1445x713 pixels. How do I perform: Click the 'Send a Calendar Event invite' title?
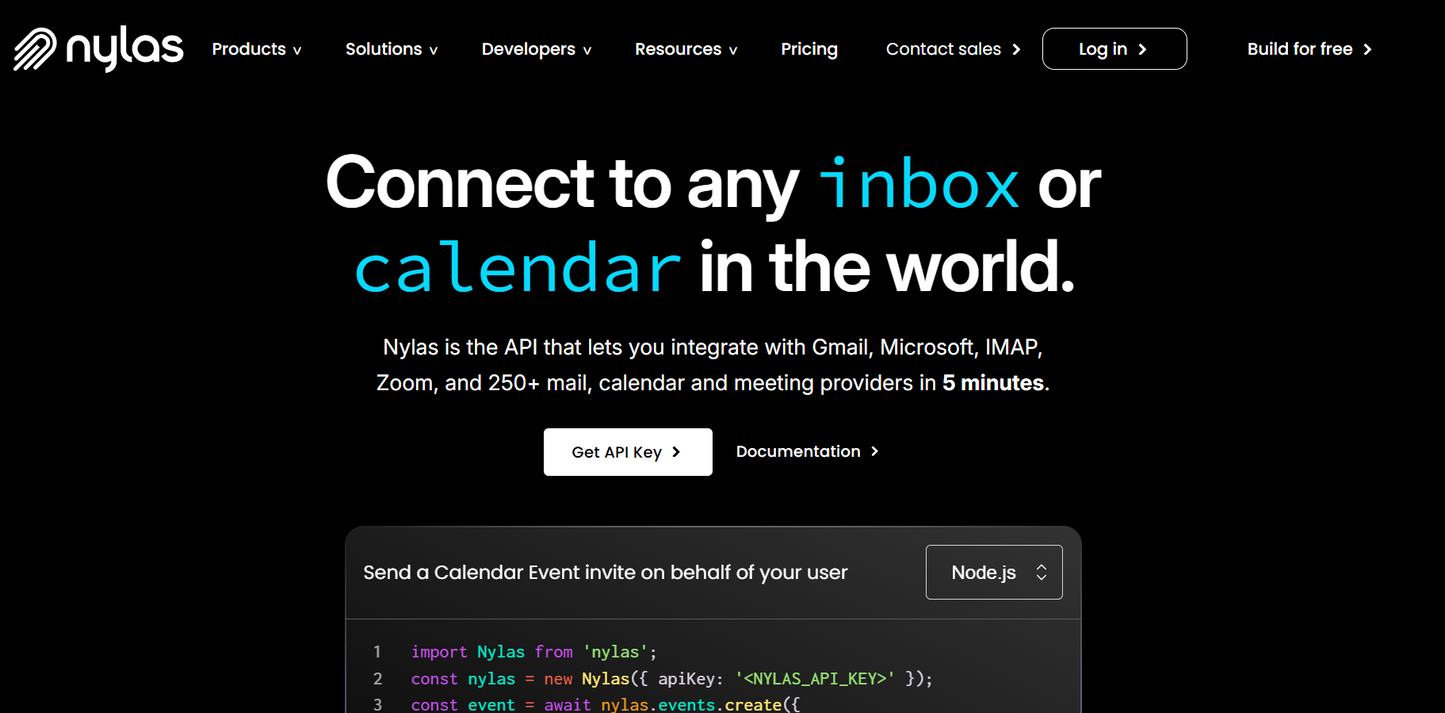(605, 572)
